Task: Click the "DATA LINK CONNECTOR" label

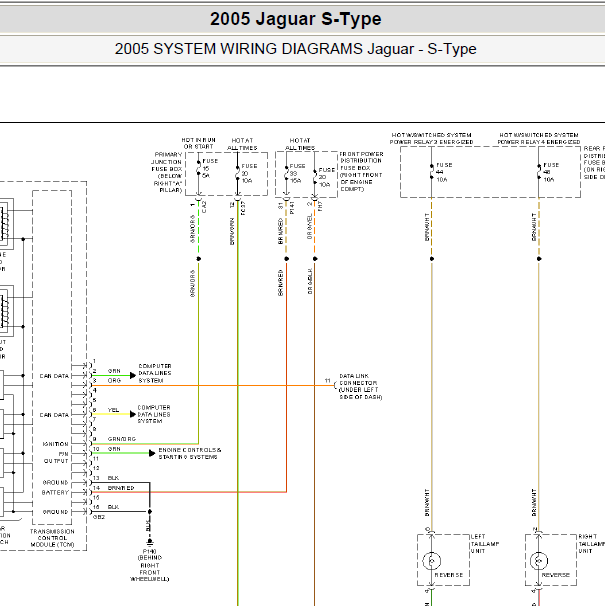Action: pyautogui.click(x=360, y=386)
